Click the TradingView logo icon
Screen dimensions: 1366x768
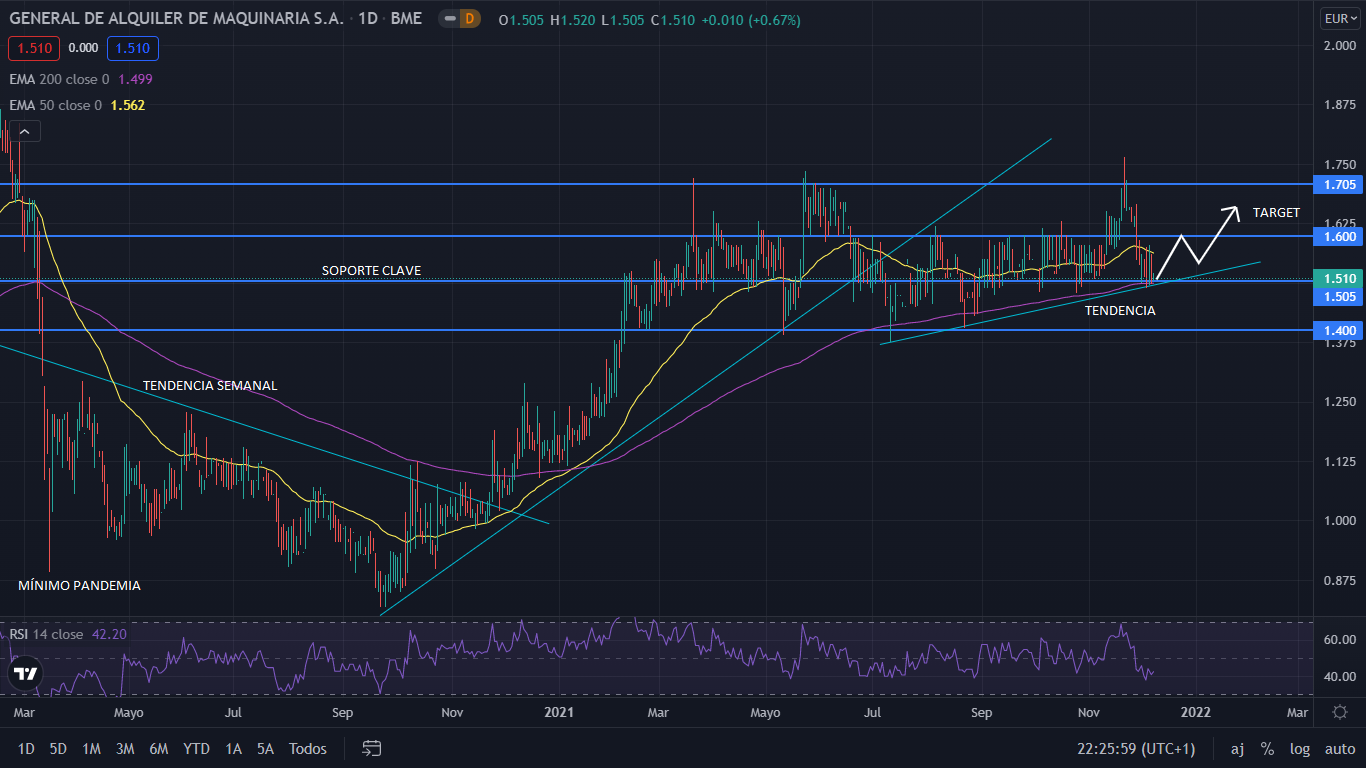26,675
